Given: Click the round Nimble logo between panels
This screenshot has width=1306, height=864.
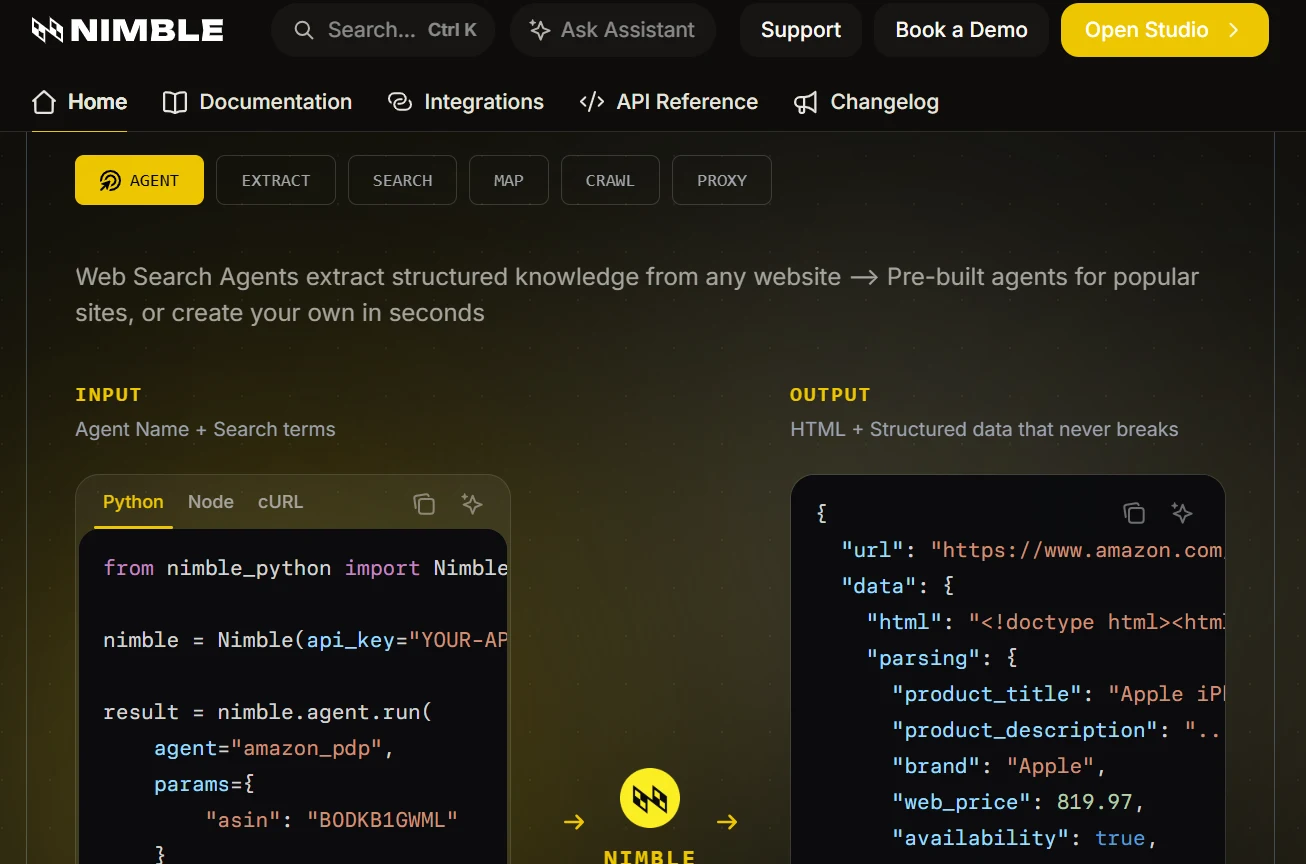Looking at the screenshot, I should pos(650,798).
